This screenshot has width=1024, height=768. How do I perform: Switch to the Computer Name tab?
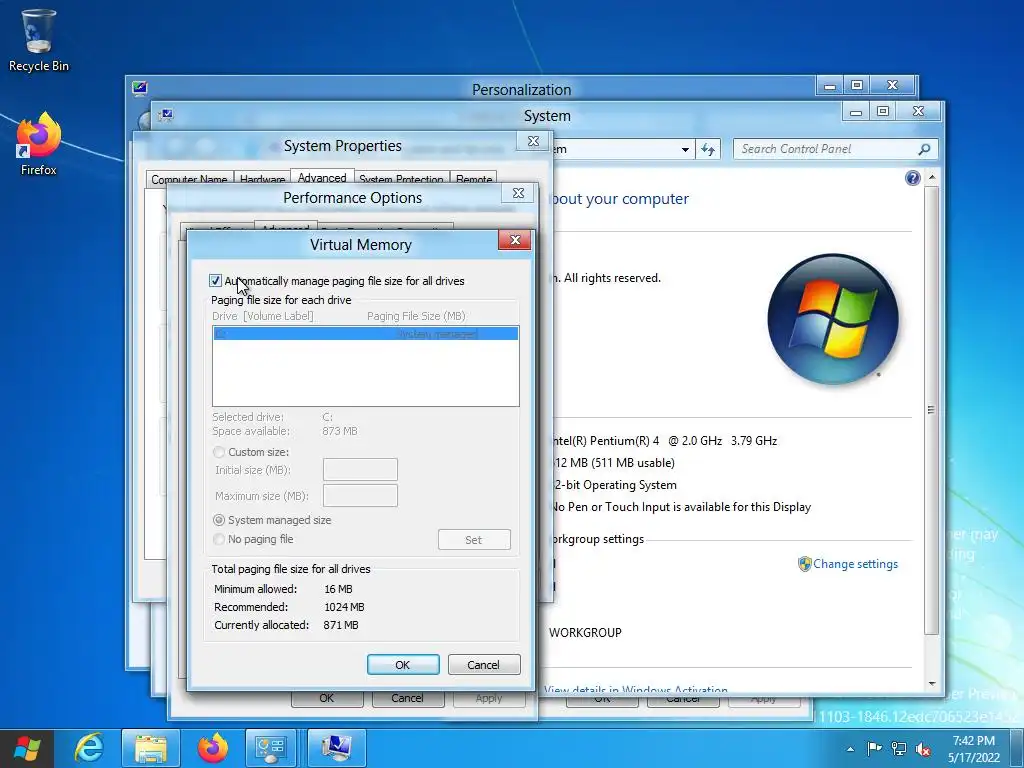tap(189, 179)
